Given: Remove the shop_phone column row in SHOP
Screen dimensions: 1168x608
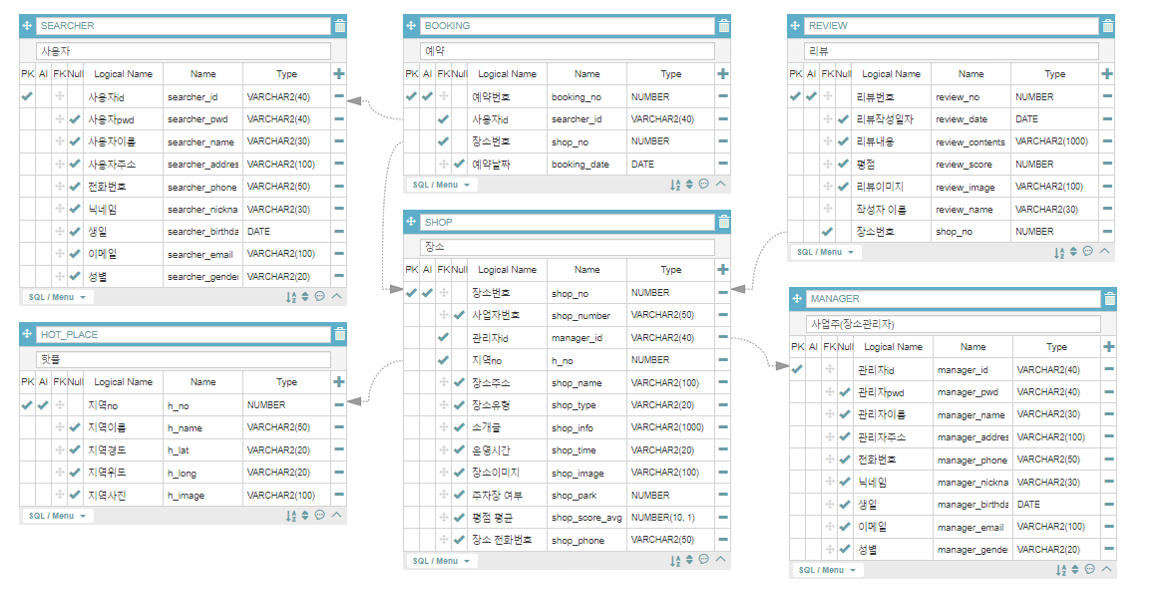Looking at the screenshot, I should coord(723,540).
